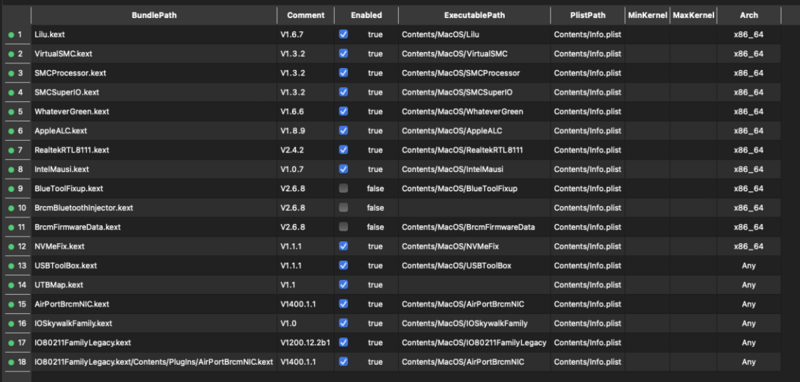Select AppleALC.kext bundle path cell

point(154,131)
